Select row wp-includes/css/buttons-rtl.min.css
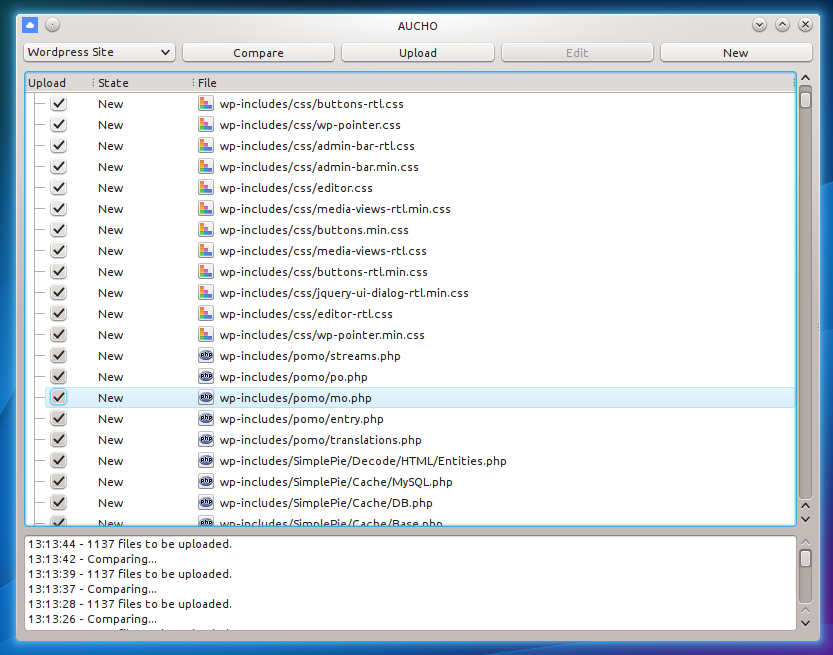Image resolution: width=833 pixels, height=655 pixels. [x=420, y=271]
